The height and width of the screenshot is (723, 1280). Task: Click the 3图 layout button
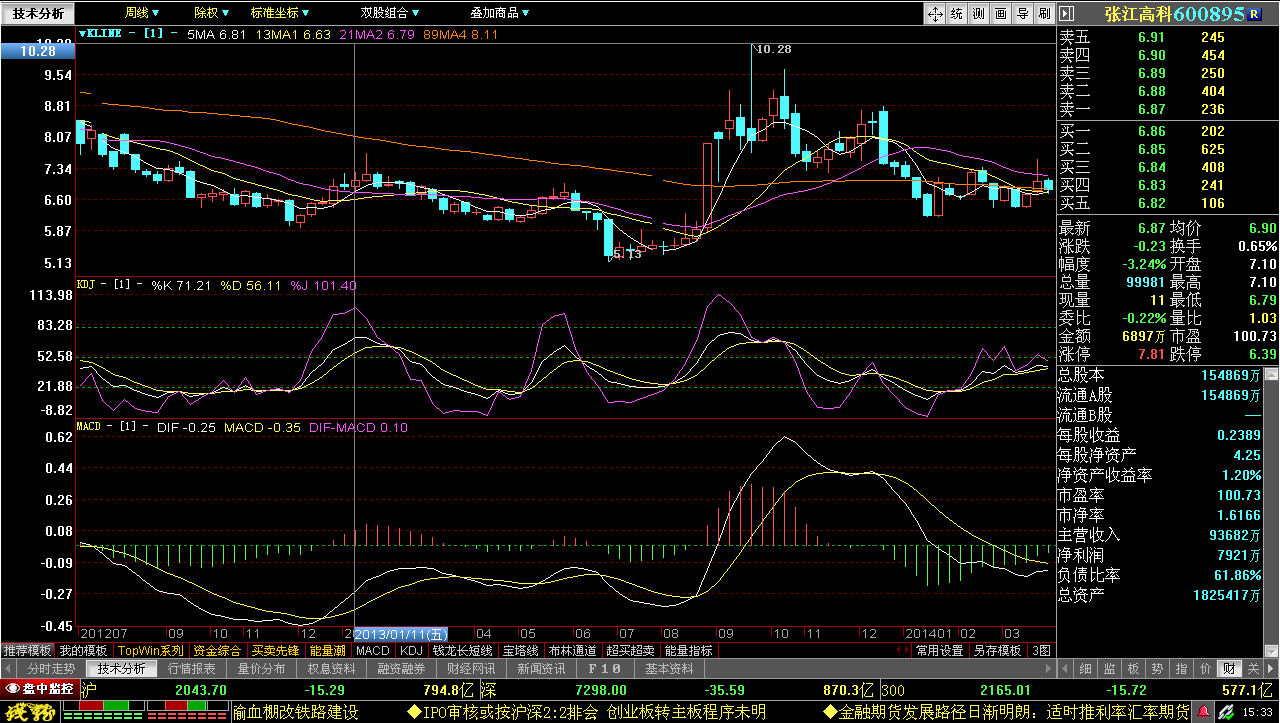tap(1042, 650)
